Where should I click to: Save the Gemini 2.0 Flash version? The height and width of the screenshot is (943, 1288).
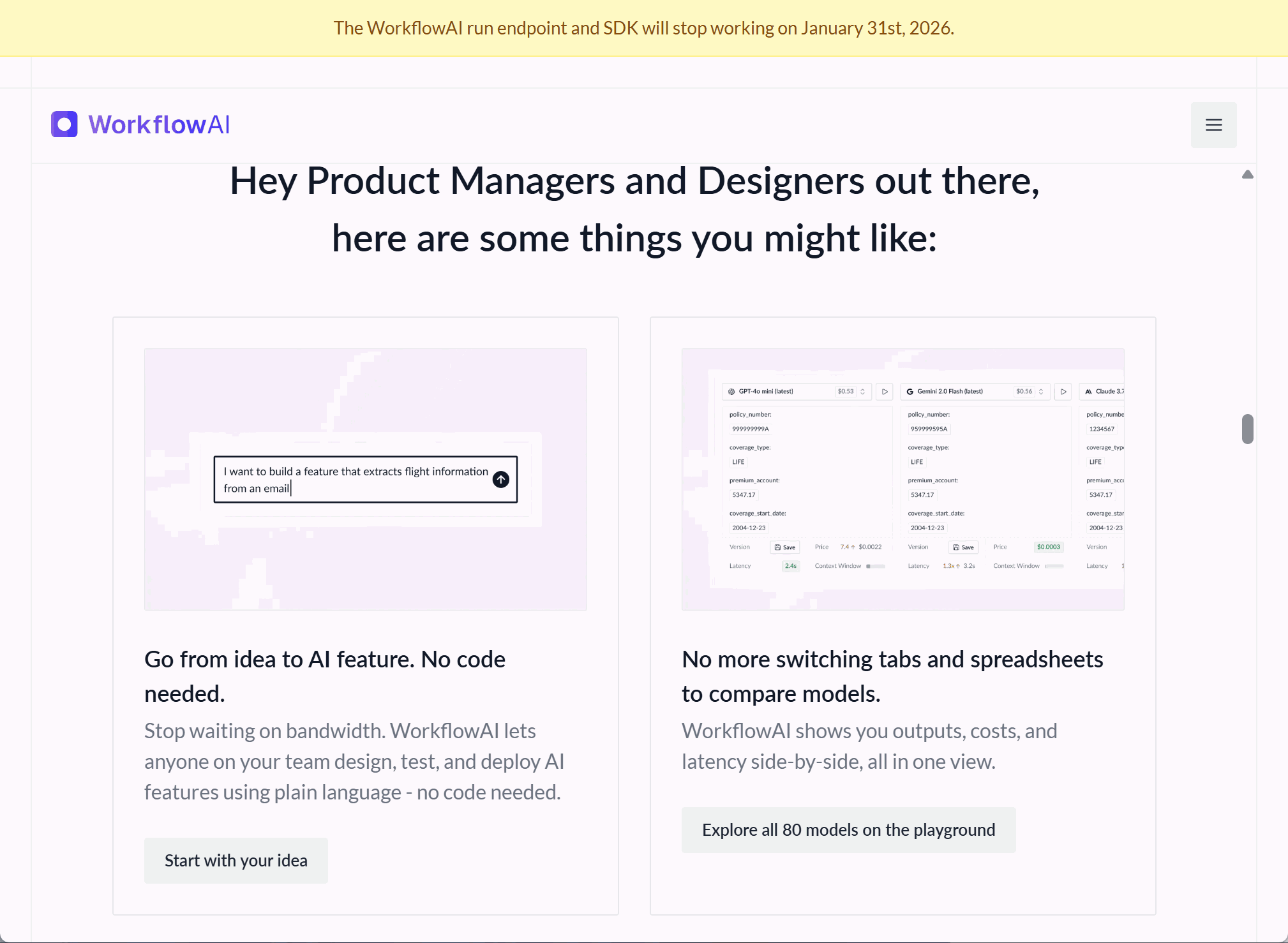coord(964,547)
